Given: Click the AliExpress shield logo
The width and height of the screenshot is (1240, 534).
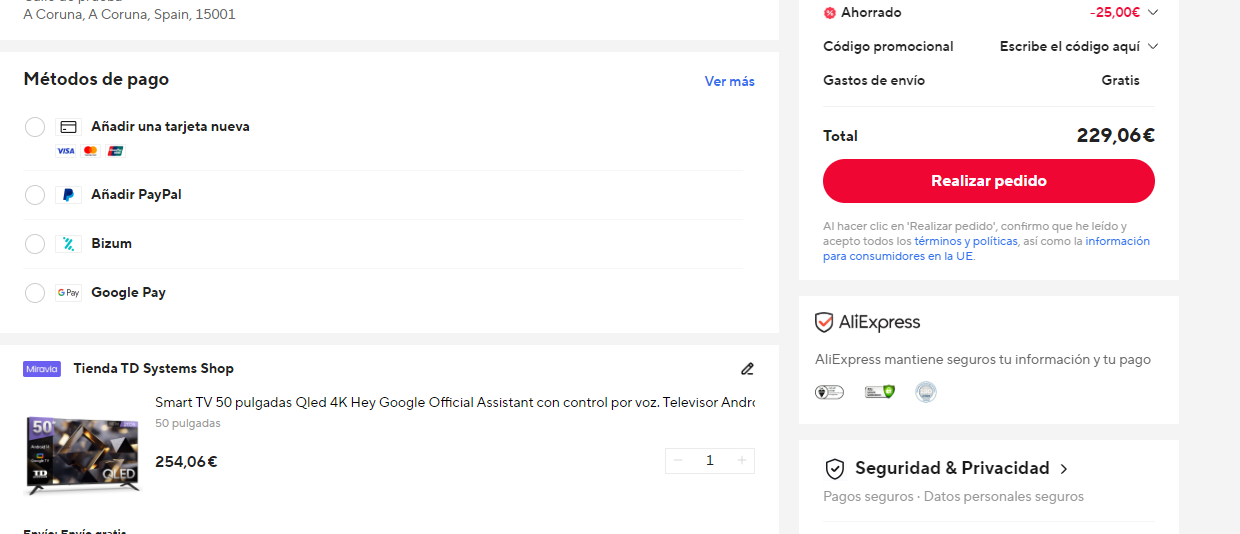Looking at the screenshot, I should [x=824, y=322].
